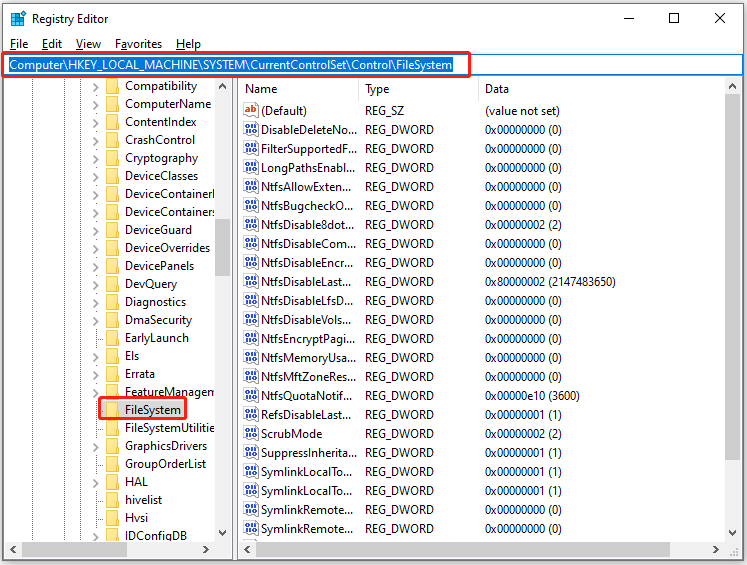The width and height of the screenshot is (747, 565).
Task: Click the NtfsDisableEncr... DWORD icon
Action: 251,262
